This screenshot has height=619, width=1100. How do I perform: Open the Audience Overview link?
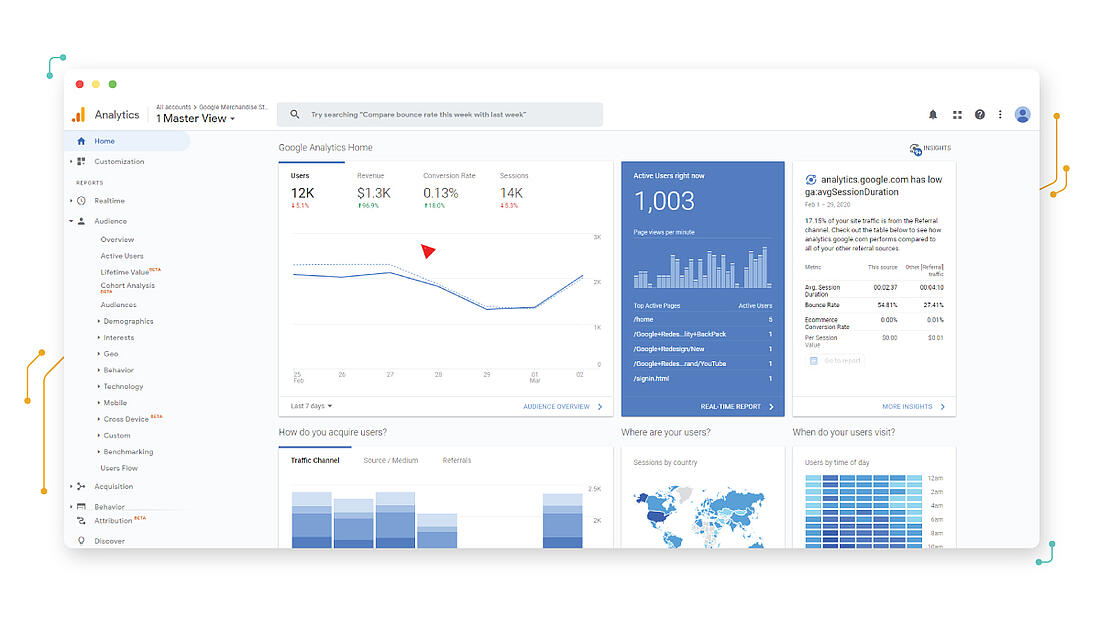[556, 406]
